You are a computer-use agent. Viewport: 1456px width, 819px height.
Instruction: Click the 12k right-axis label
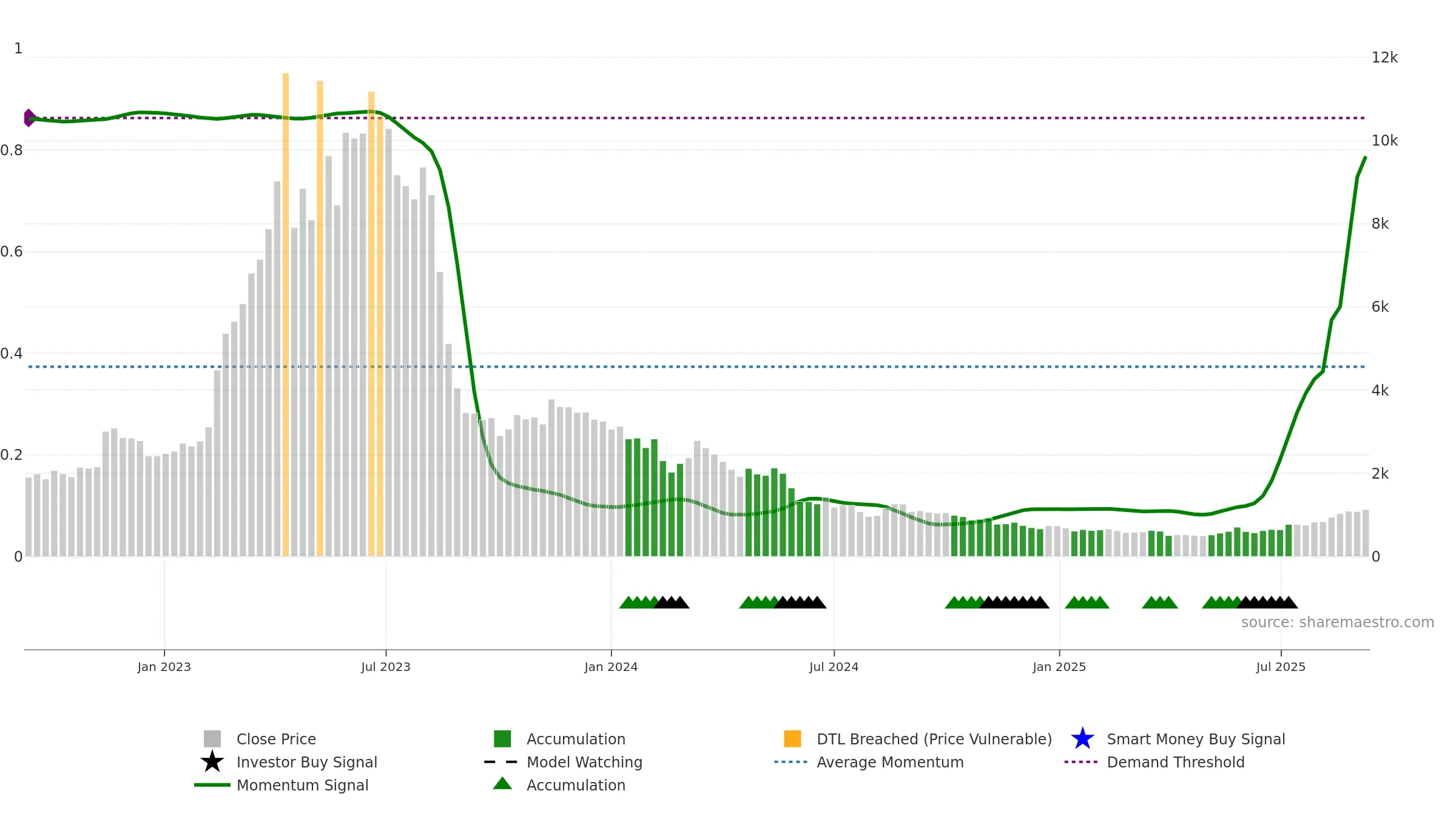point(1384,58)
